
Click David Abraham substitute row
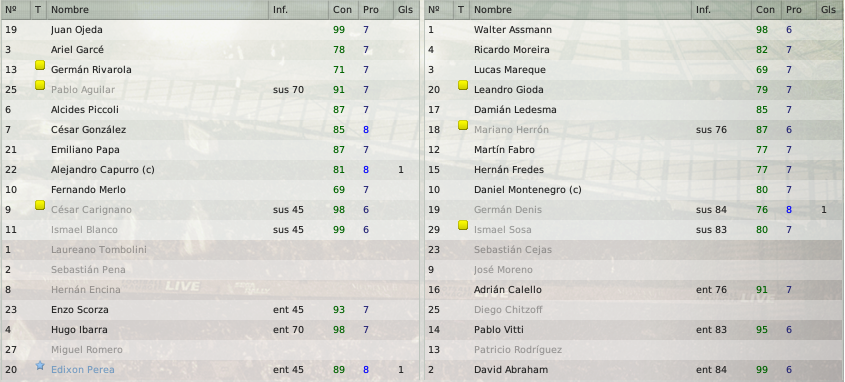coord(634,370)
